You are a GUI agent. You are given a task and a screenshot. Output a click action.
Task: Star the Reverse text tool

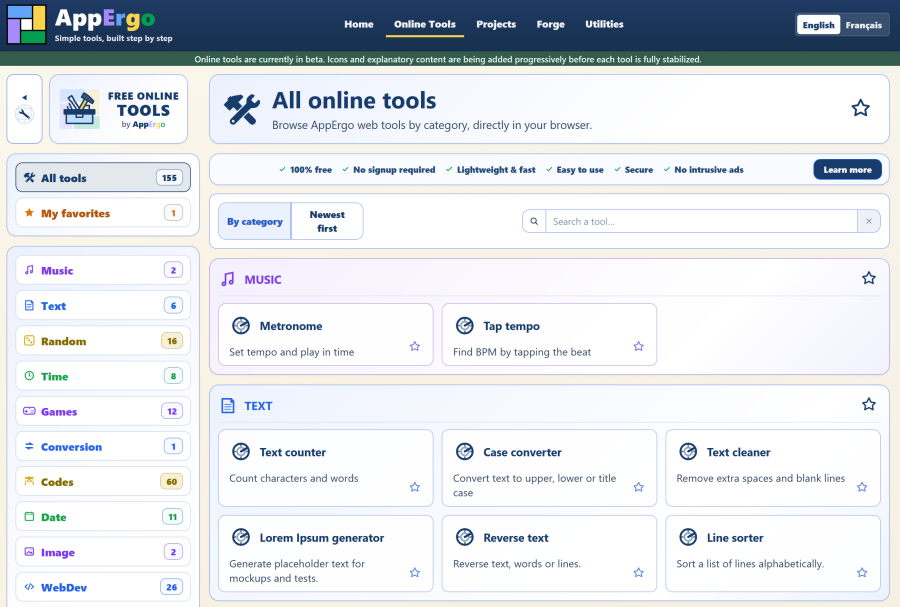[638, 572]
